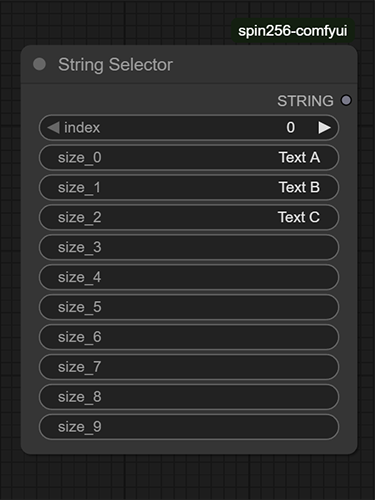Click the empty canvas grid below the node
Image resolution: width=375 pixels, height=500 pixels.
point(189,477)
